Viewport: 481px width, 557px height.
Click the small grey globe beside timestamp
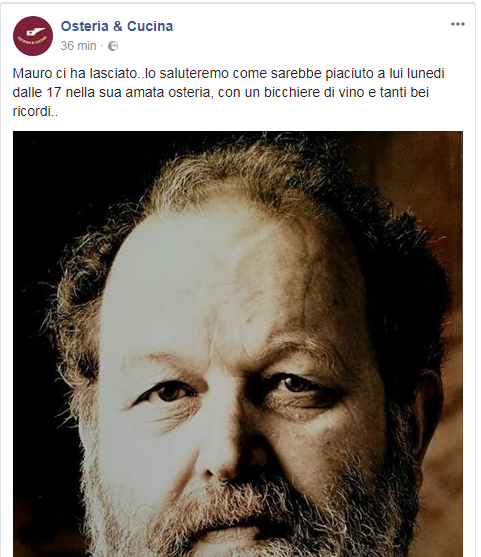tap(113, 46)
